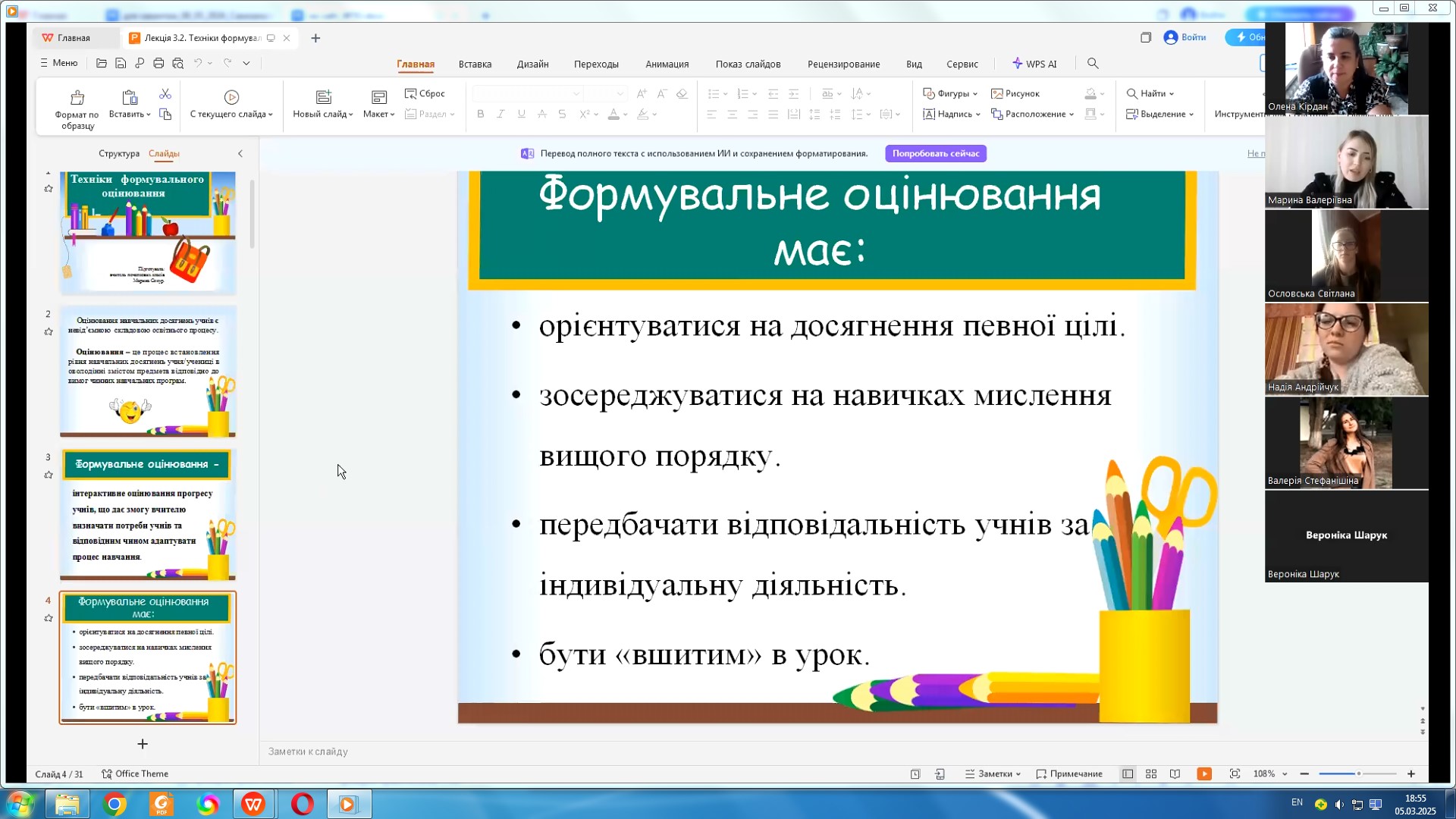Use the Format Painter (Формат по образцу)
Viewport: 1456px width, 819px height.
(77, 108)
